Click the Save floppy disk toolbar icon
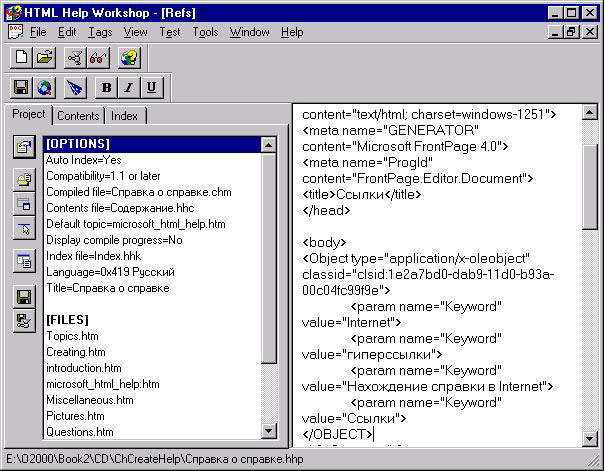Screen dimensions: 606x471 tap(21, 87)
